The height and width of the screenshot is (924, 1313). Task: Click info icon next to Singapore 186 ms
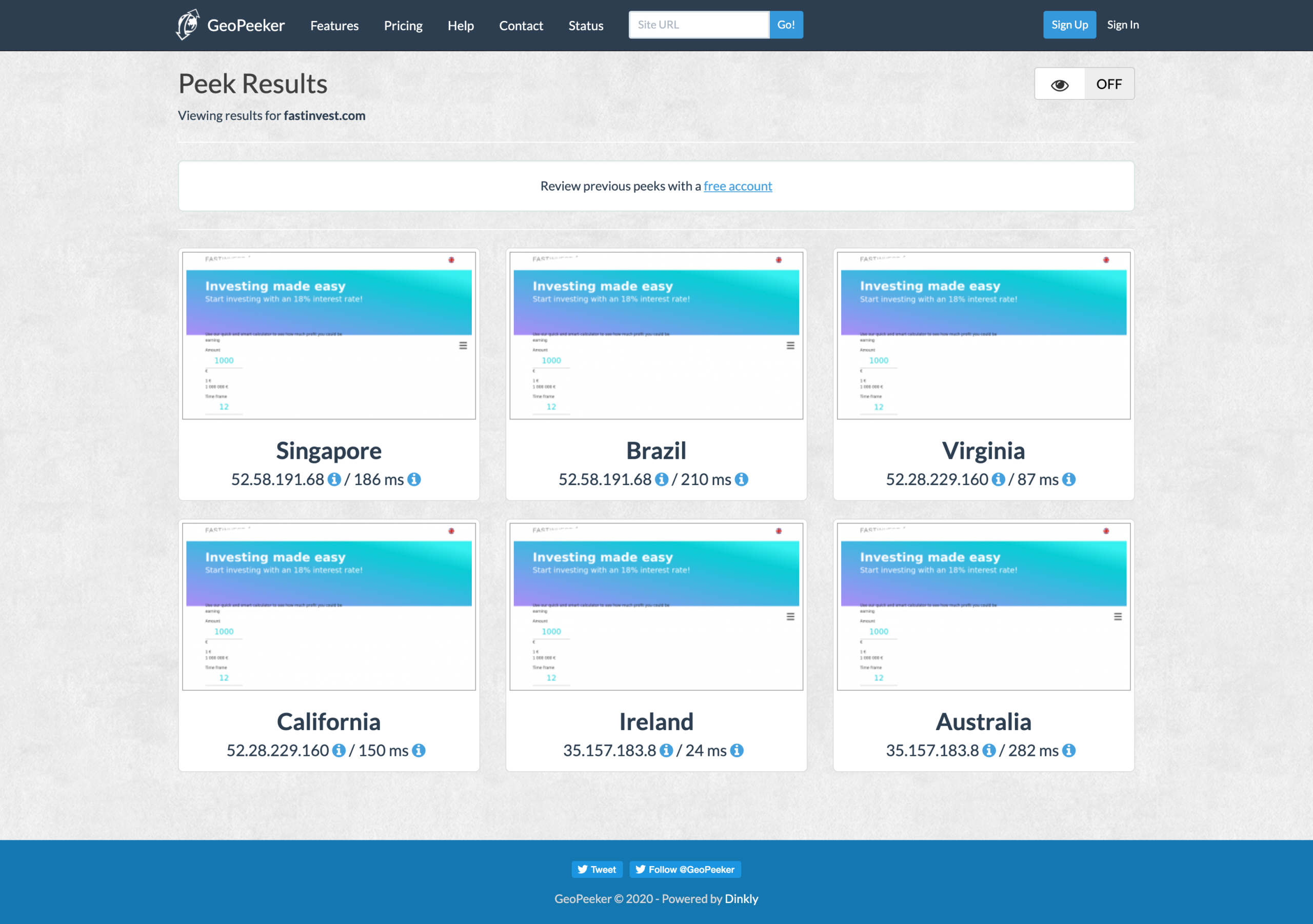(x=414, y=479)
